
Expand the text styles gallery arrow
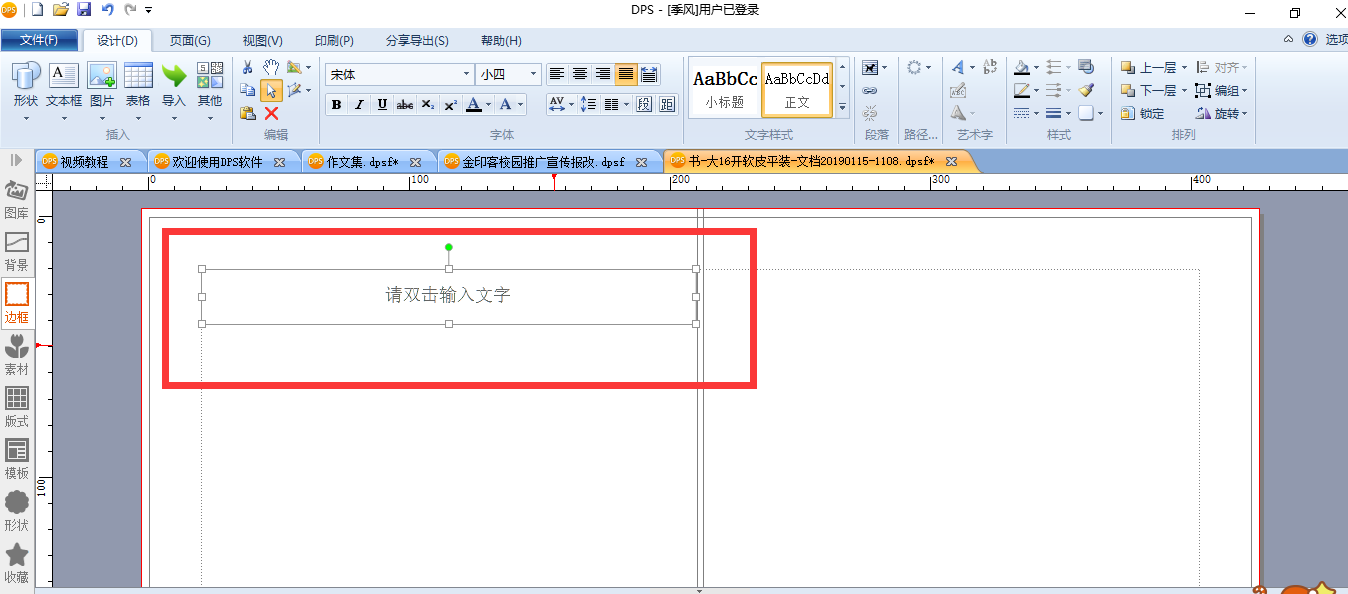(842, 107)
